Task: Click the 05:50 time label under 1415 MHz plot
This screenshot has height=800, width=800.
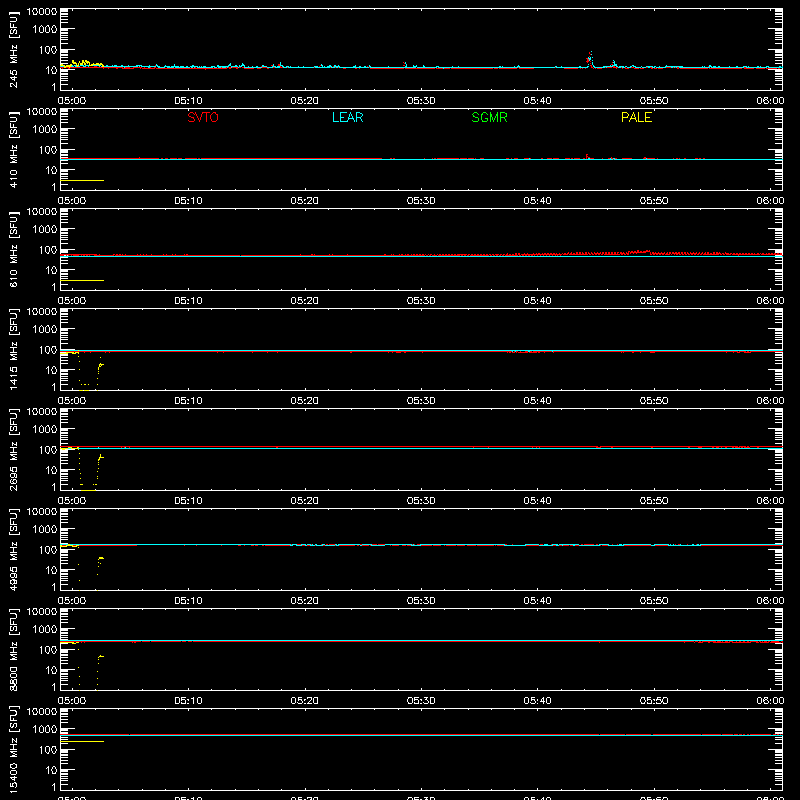Action: coord(654,401)
